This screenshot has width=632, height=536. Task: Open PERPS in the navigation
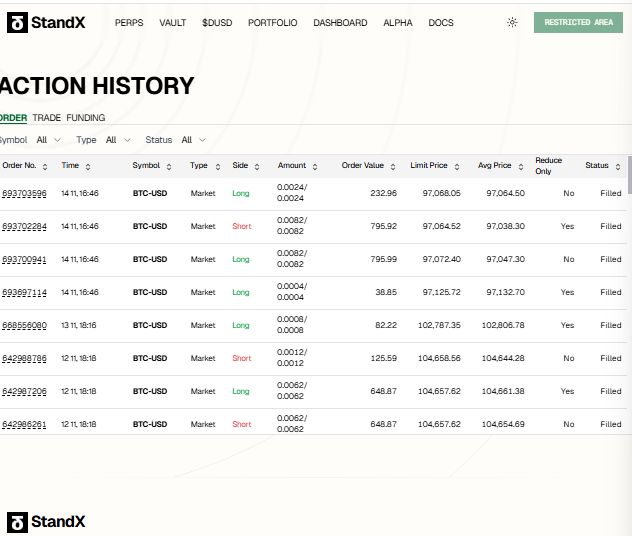point(129,23)
